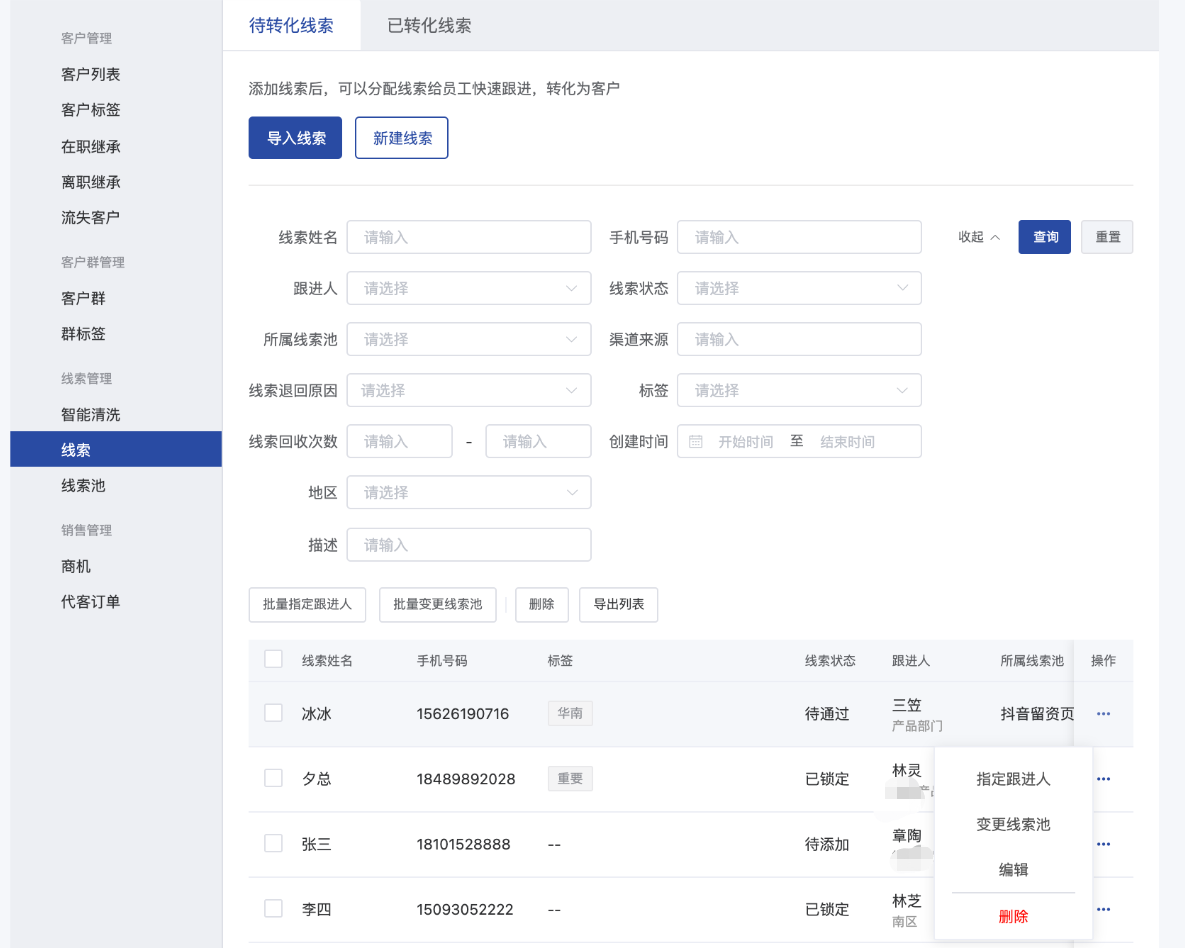The height and width of the screenshot is (948, 1185).
Task: Open 商机 in sidebar
Action: [x=76, y=566]
